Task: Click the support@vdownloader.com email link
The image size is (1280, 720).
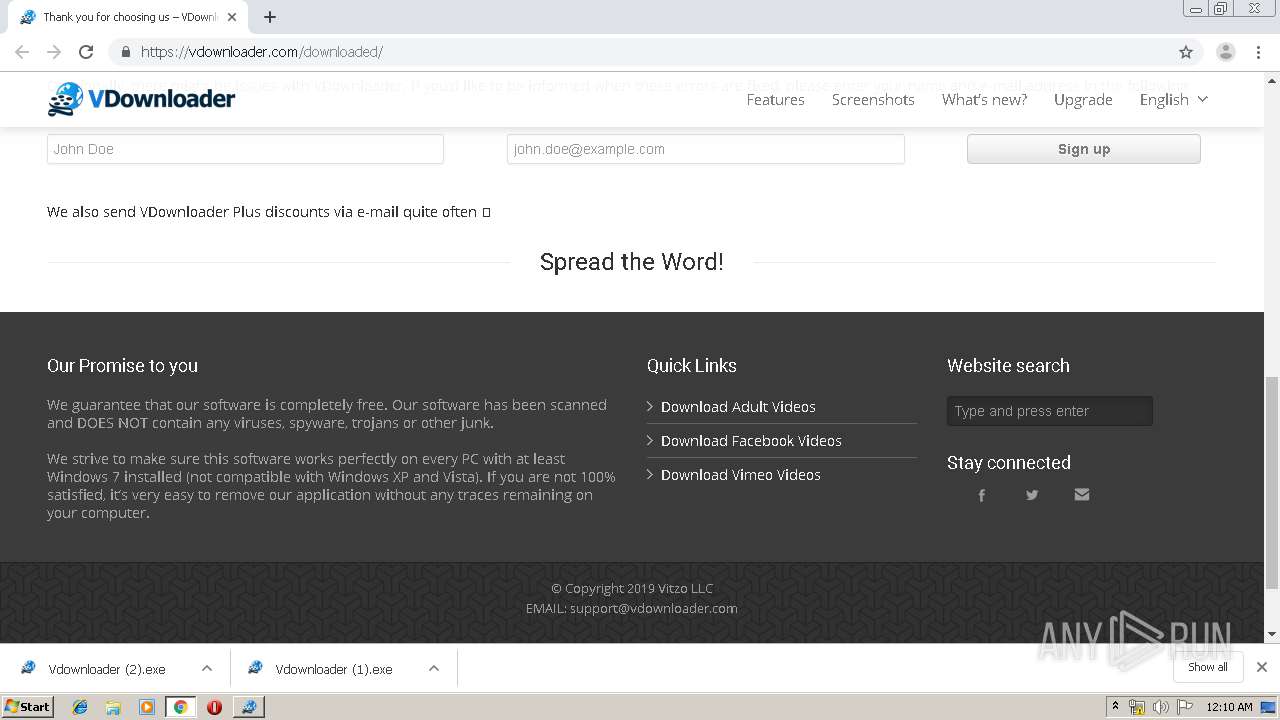Action: 654,608
